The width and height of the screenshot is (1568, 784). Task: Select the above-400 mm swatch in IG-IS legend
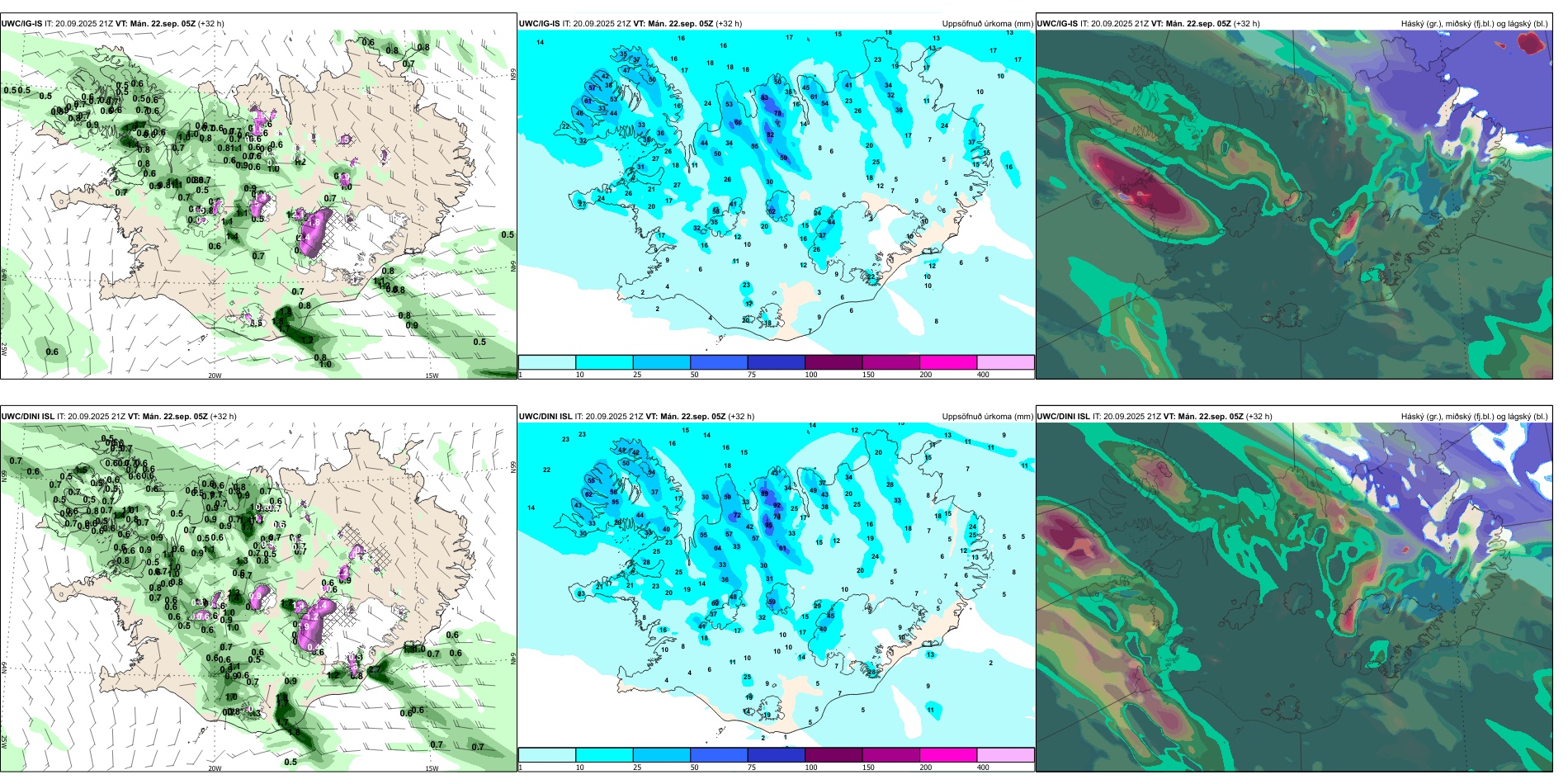pos(1006,362)
